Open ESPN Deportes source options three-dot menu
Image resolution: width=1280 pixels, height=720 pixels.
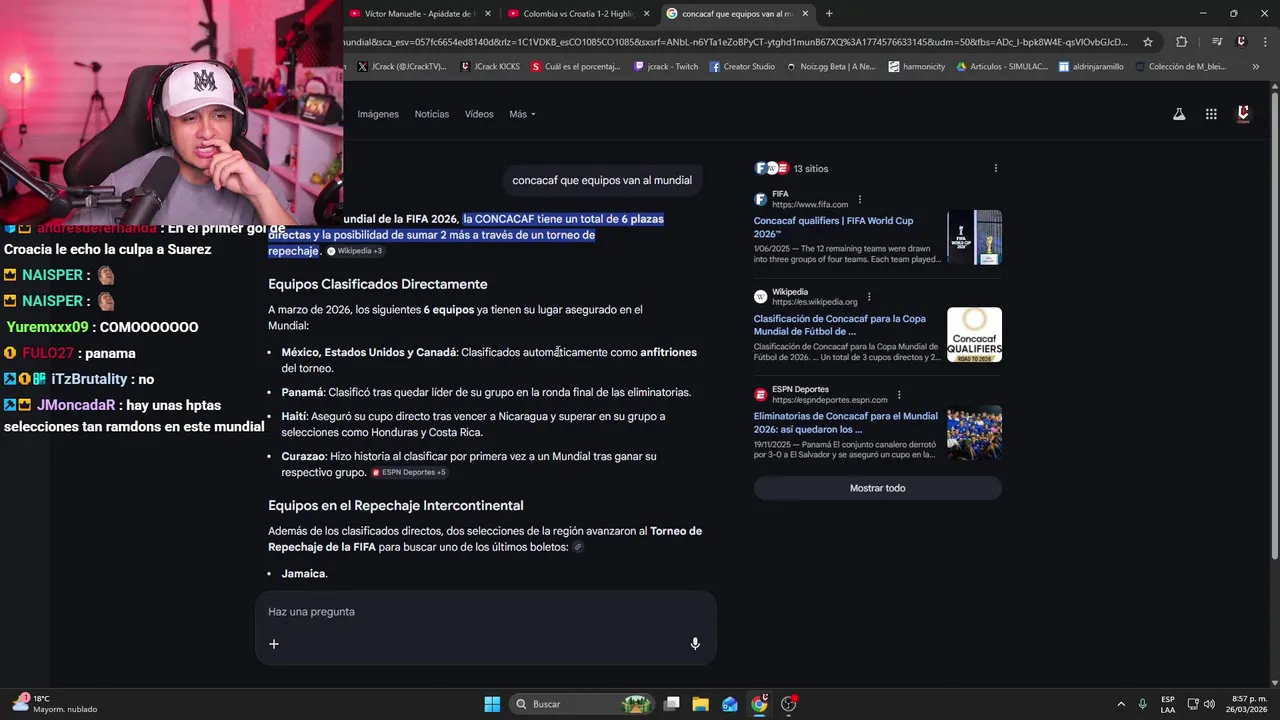pos(899,395)
